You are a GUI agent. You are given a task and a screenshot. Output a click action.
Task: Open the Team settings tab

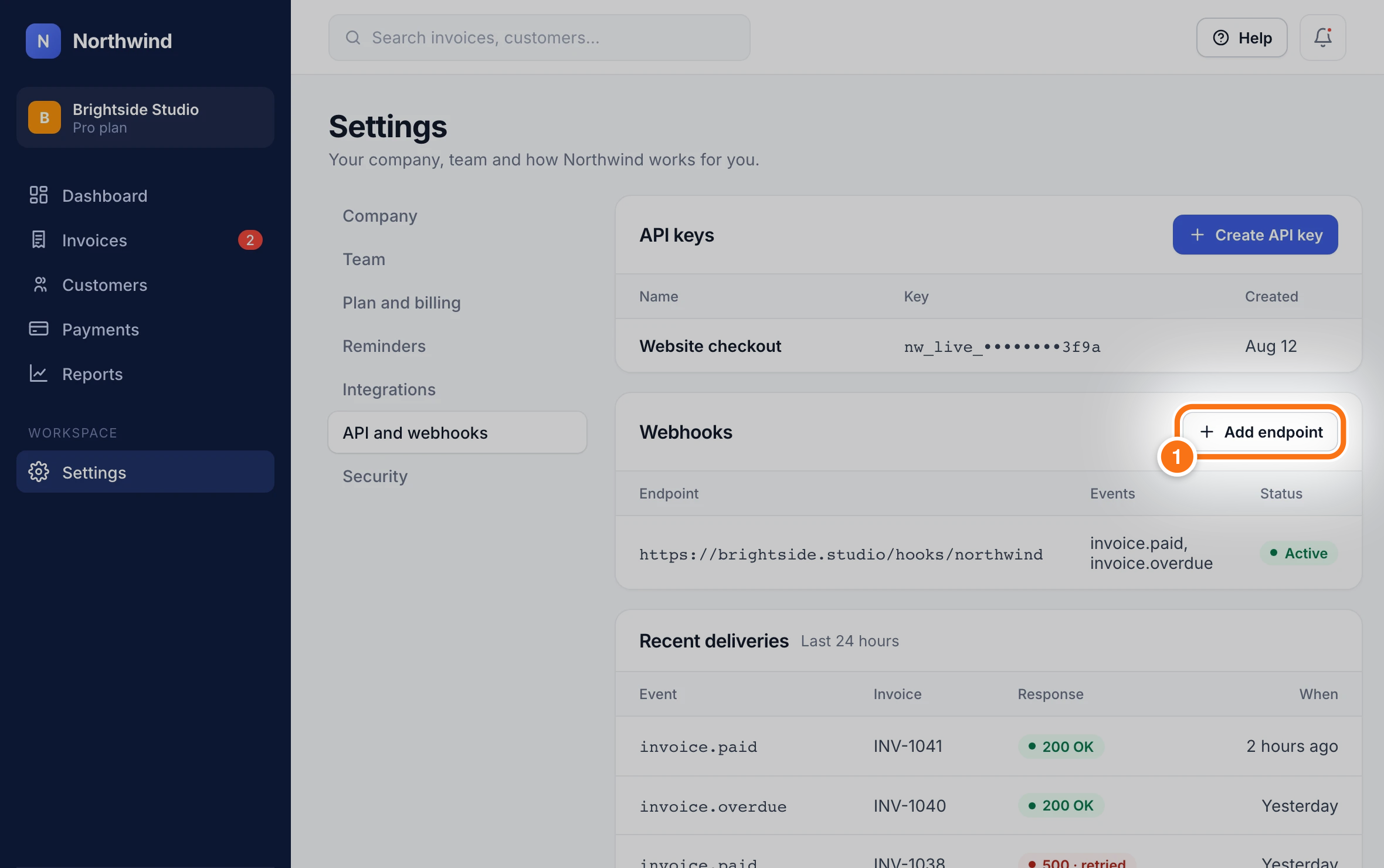click(457, 259)
